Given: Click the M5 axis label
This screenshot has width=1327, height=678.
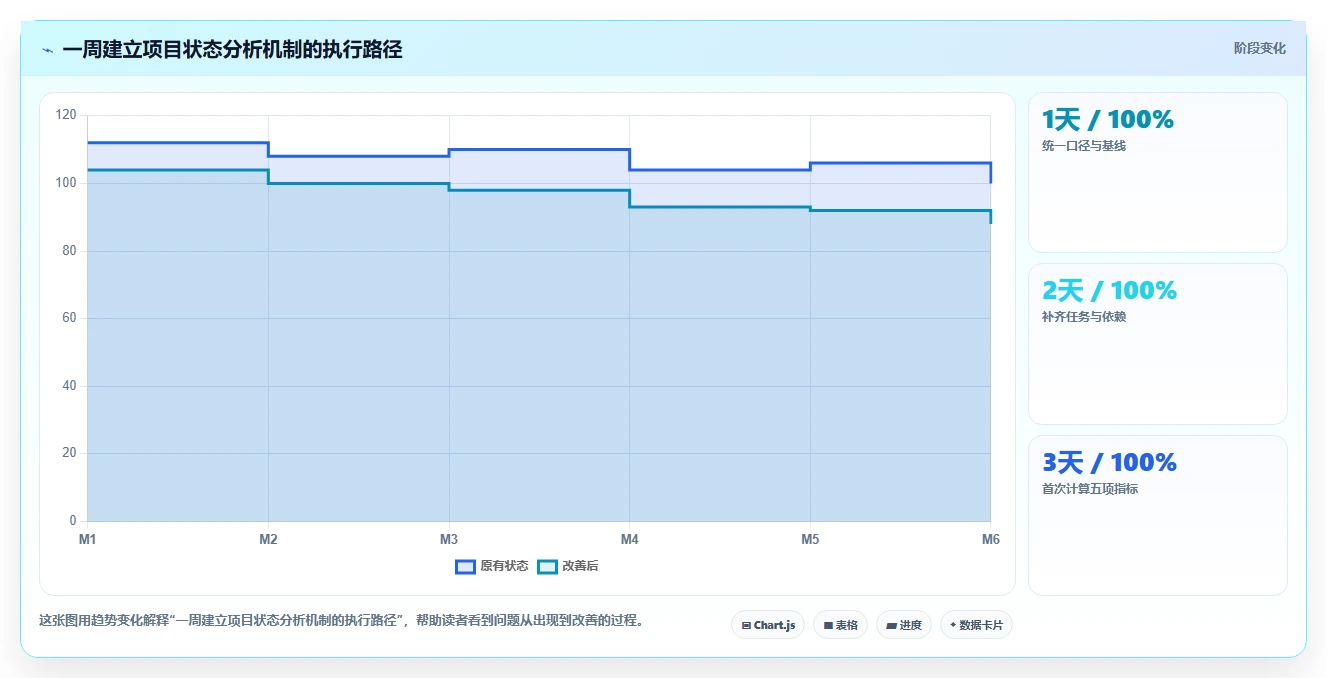Looking at the screenshot, I should tap(810, 540).
